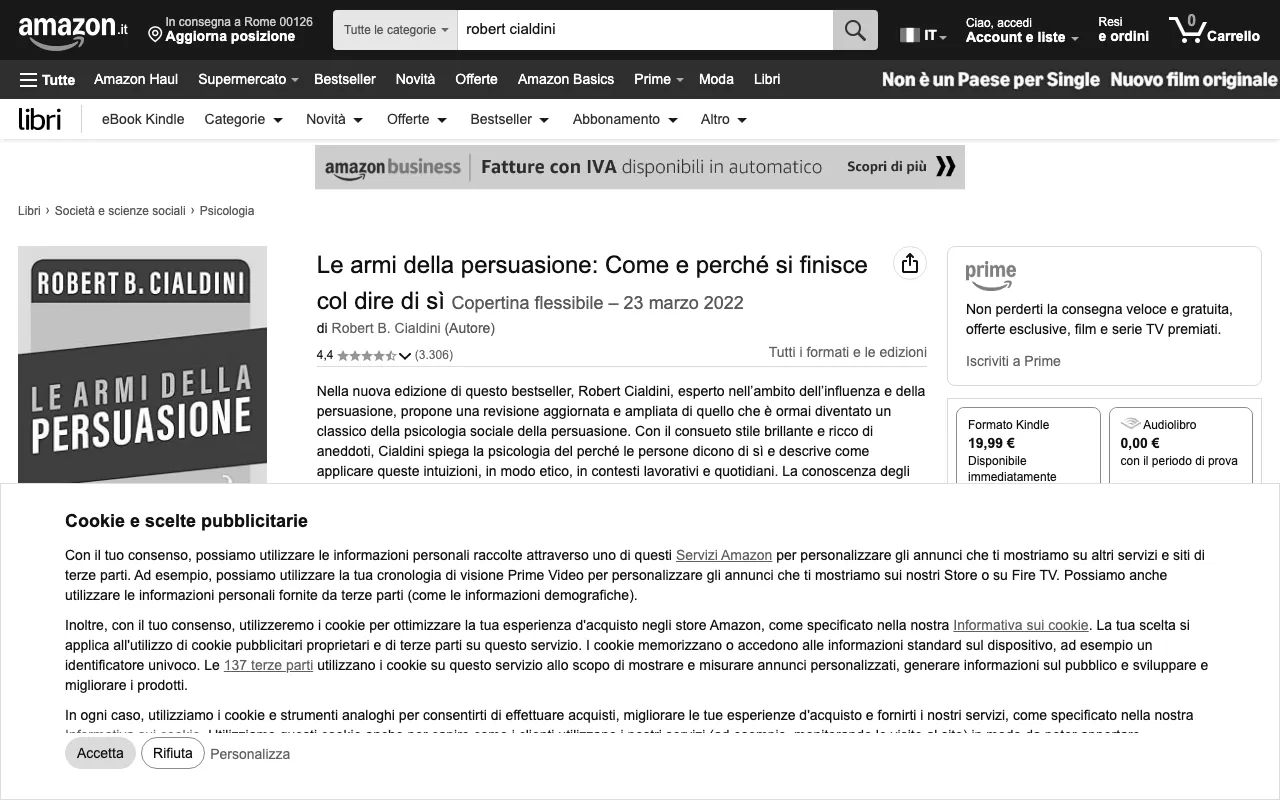Open Offerte in the top nav
1280x800 pixels.
[476, 79]
